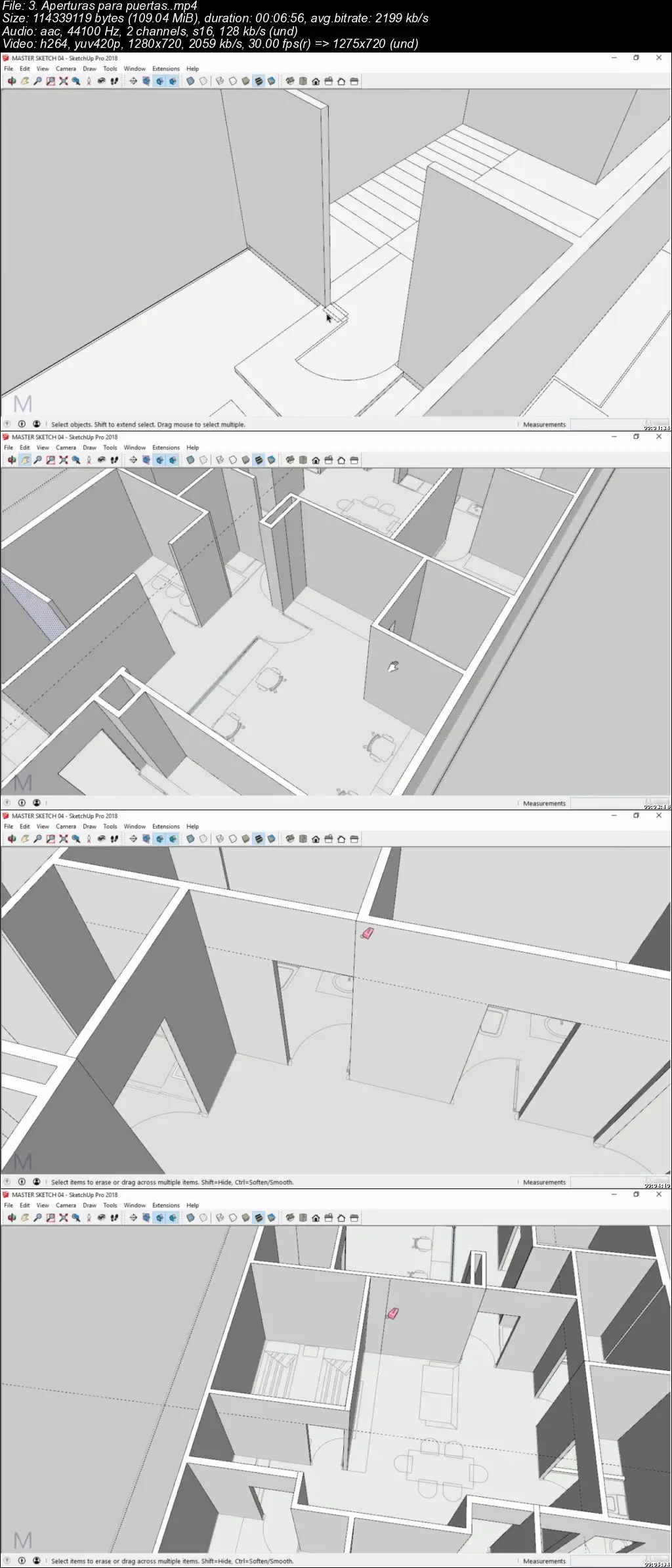
Task: Click the Measurements input box in the top frame
Action: (x=618, y=424)
